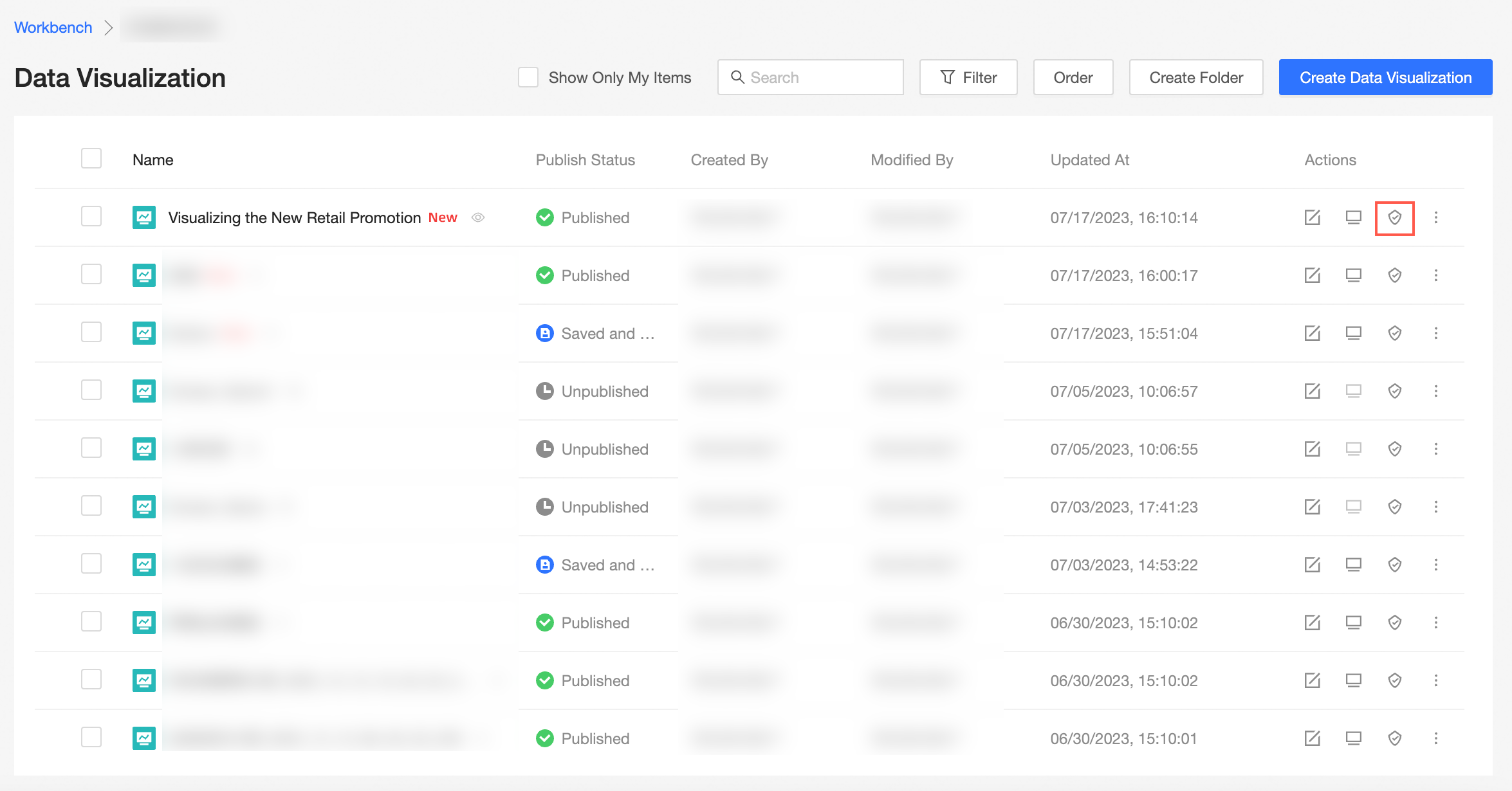Preview the 16:00:17 visualization with monitor icon

(x=1353, y=276)
